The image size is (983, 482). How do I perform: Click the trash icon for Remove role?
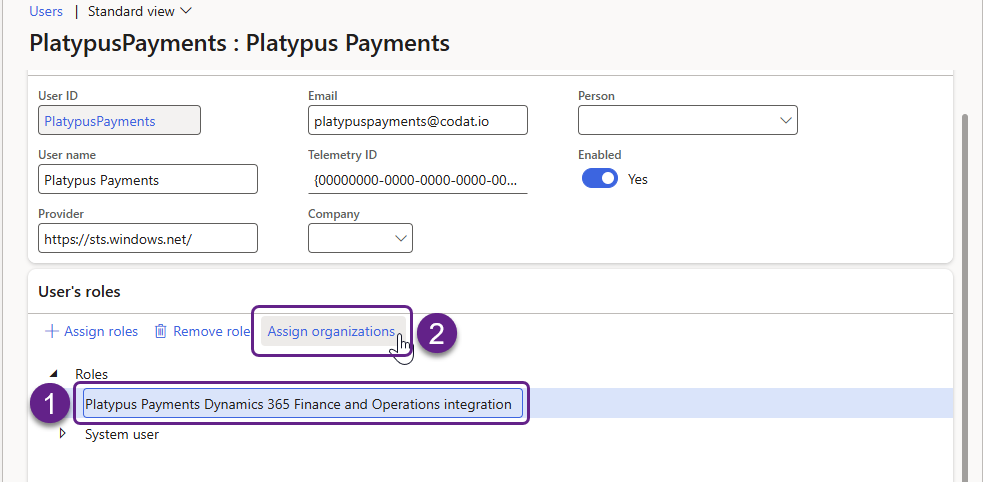click(160, 331)
